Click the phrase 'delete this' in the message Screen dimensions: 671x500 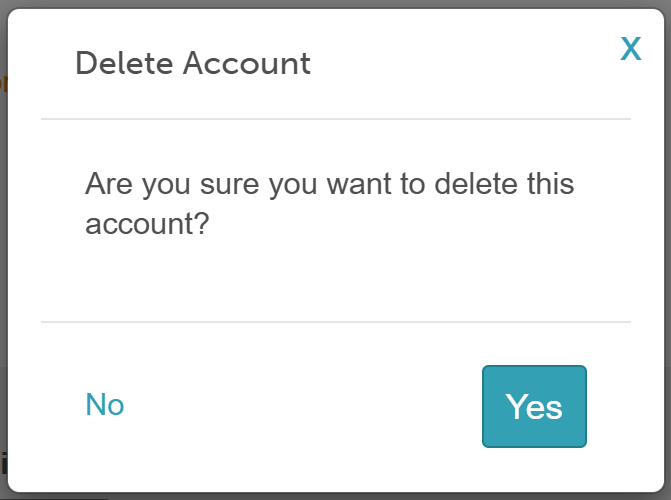coord(504,184)
